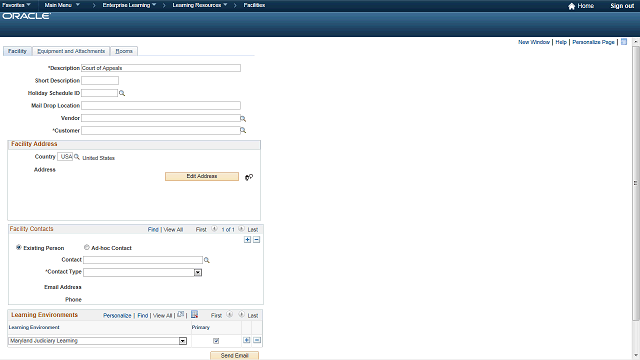640x360 pixels.
Task: Select Existing Person radio option
Action: coord(18,247)
